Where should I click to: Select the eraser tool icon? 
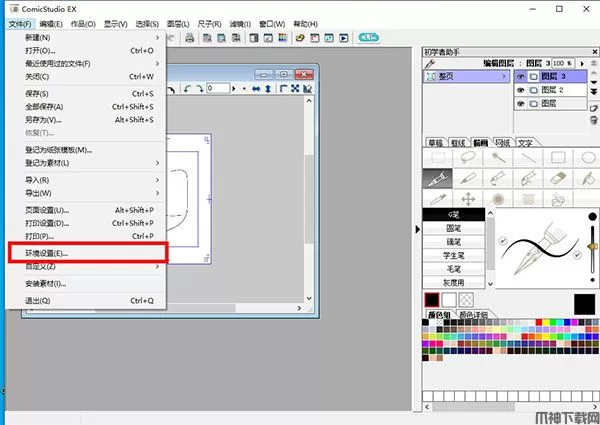tap(558, 178)
